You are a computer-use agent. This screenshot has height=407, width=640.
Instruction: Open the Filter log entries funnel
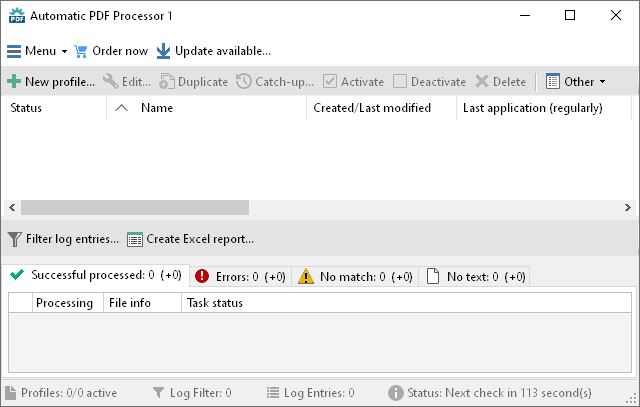14,239
